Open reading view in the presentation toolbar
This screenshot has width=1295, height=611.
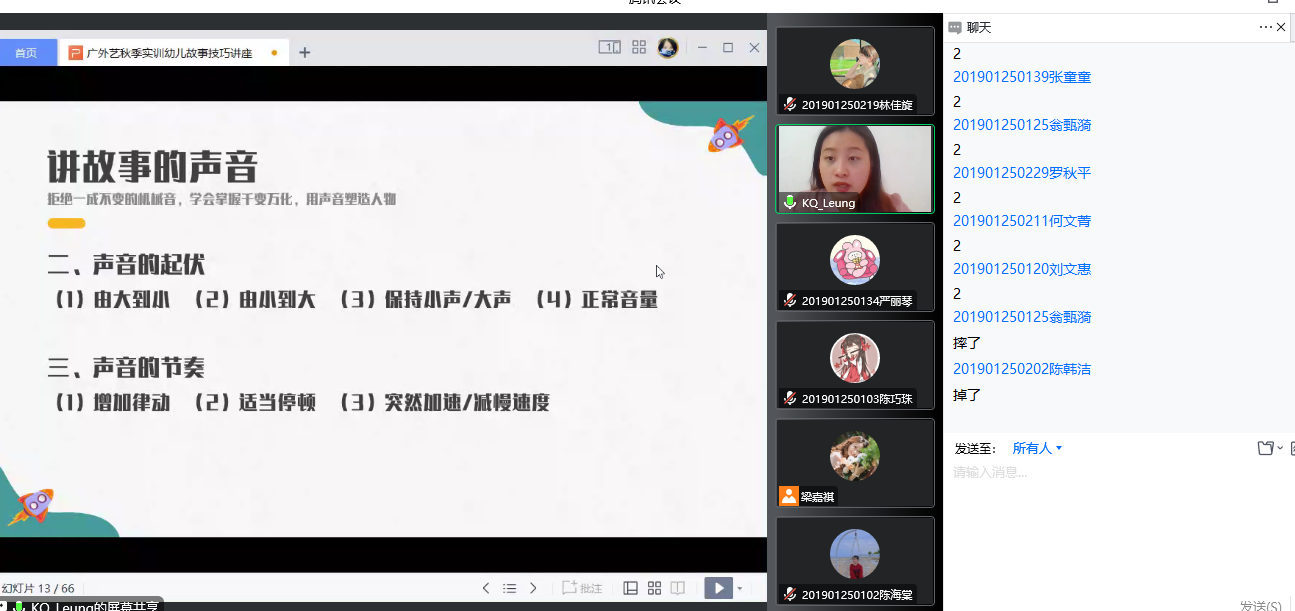[x=677, y=588]
